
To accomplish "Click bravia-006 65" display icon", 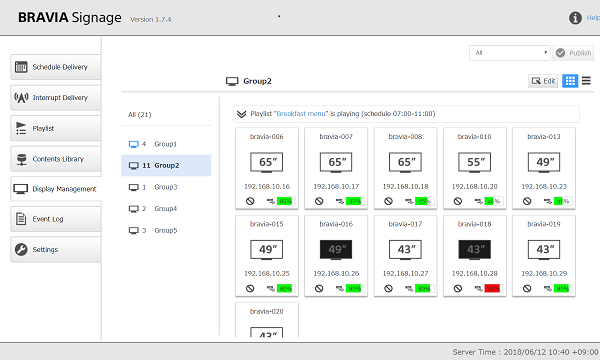I will (267, 162).
